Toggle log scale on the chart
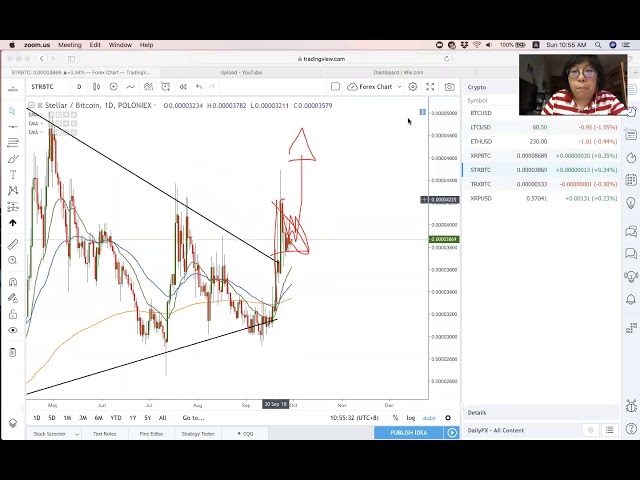Viewport: 640px width, 480px height. tap(410, 418)
